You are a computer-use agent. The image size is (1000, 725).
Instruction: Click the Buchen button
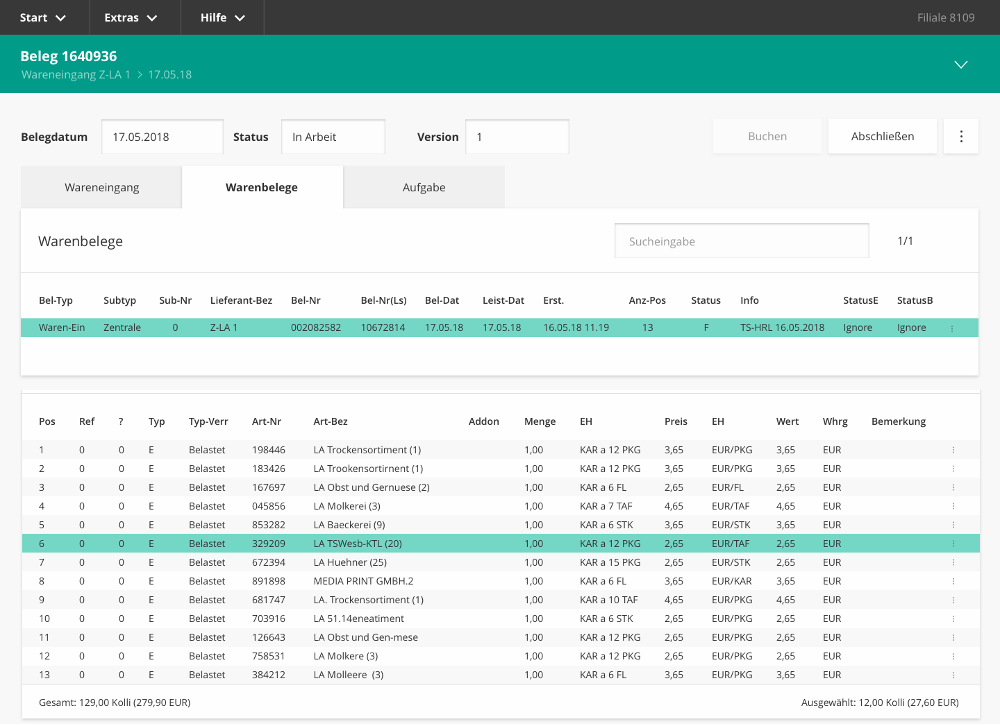pos(767,136)
